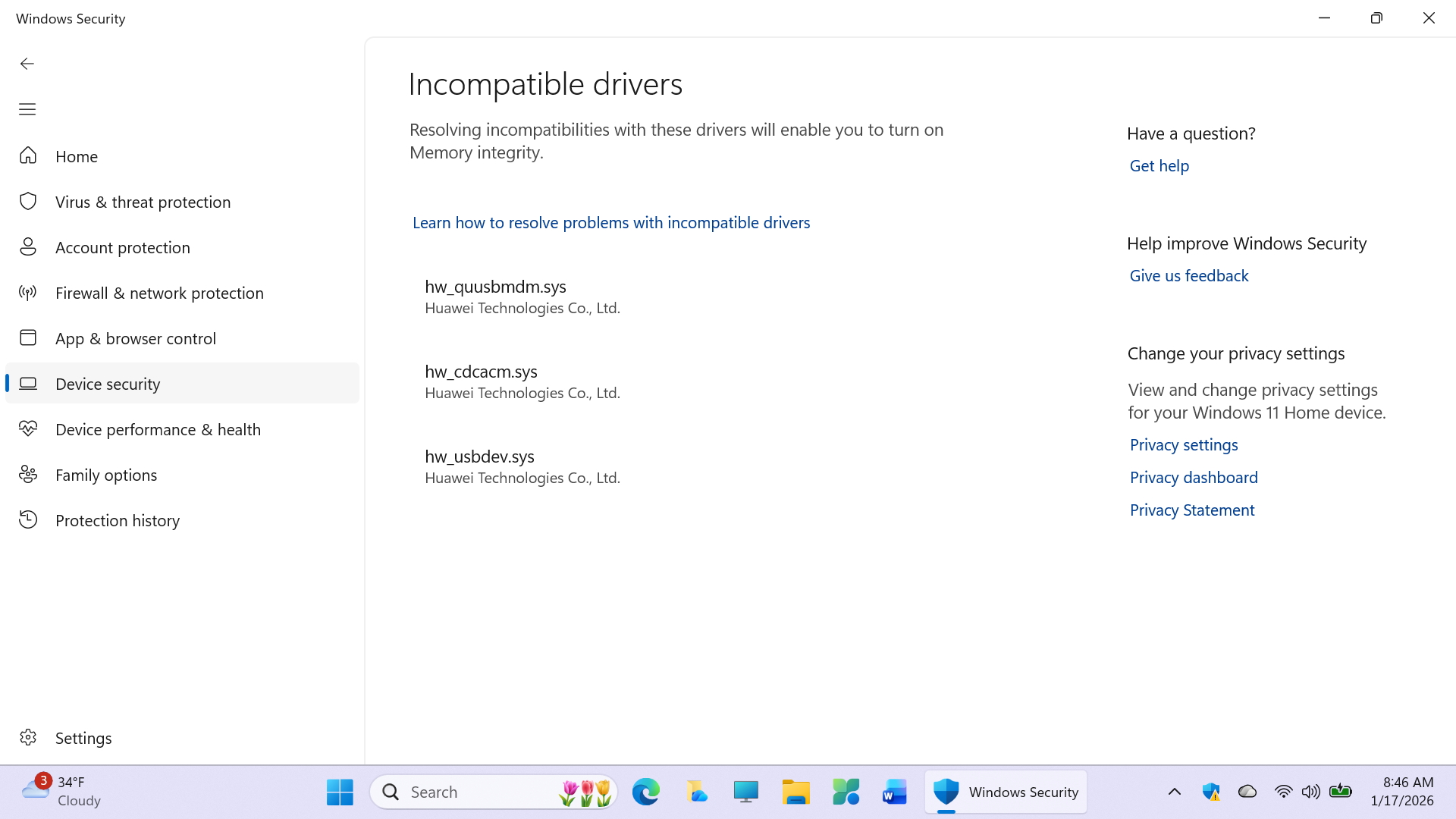Image resolution: width=1456 pixels, height=819 pixels.
Task: Launch Microsoft Edge from taskbar
Action: point(646,791)
